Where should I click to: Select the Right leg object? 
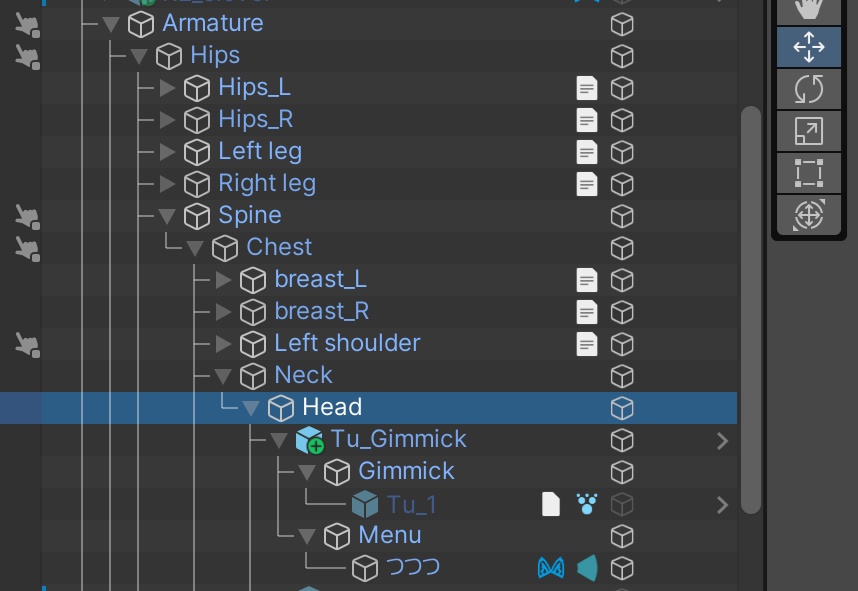(x=266, y=184)
